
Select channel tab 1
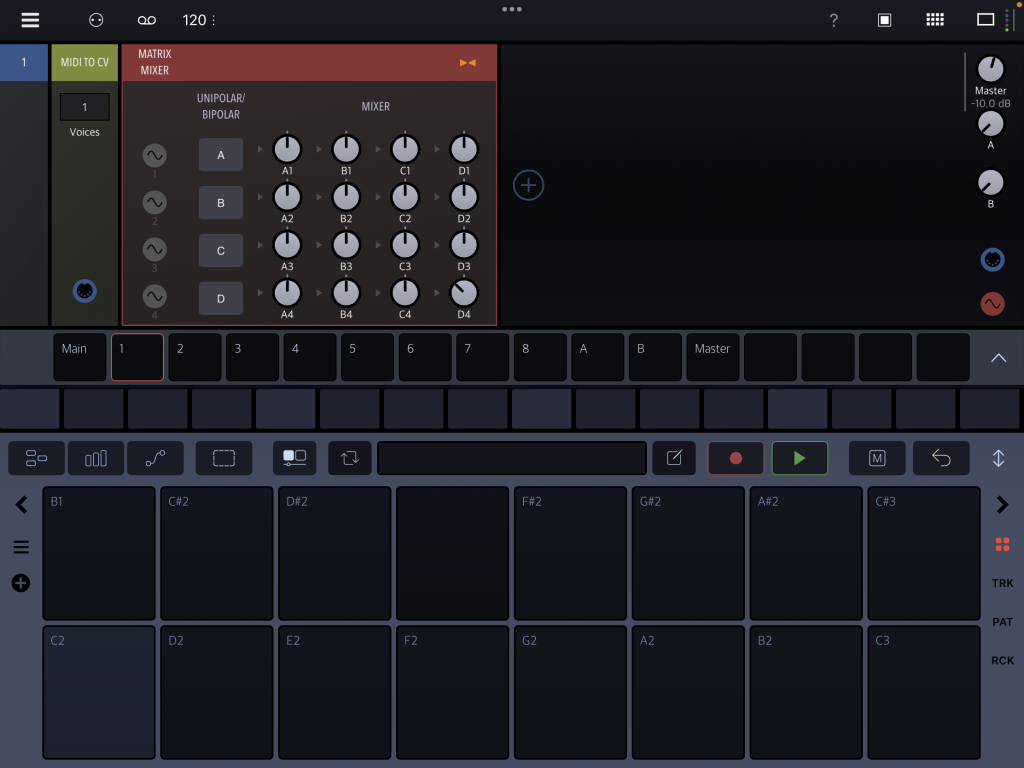point(137,357)
